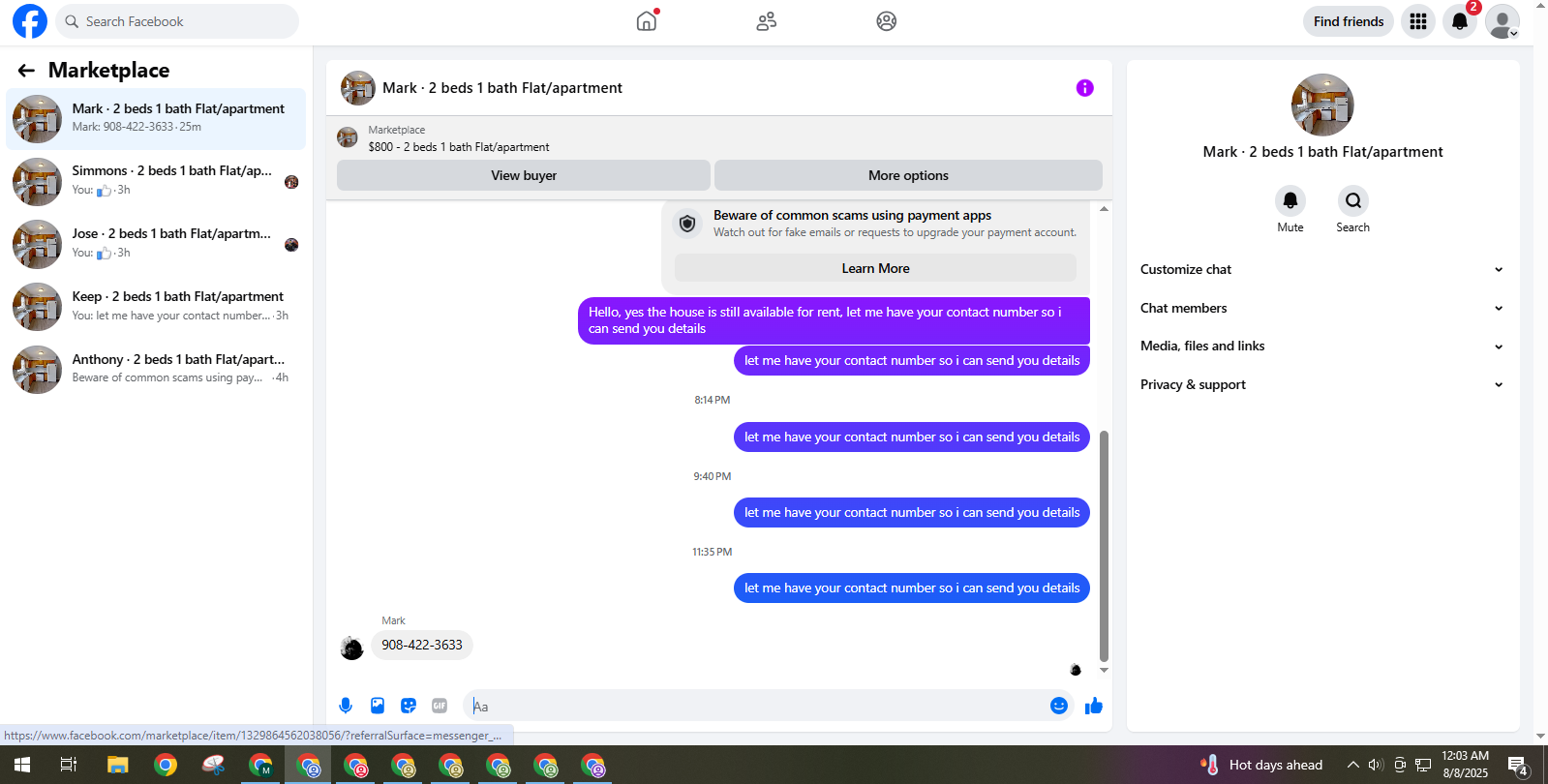Expand Media, files and links section

pyautogui.click(x=1322, y=347)
